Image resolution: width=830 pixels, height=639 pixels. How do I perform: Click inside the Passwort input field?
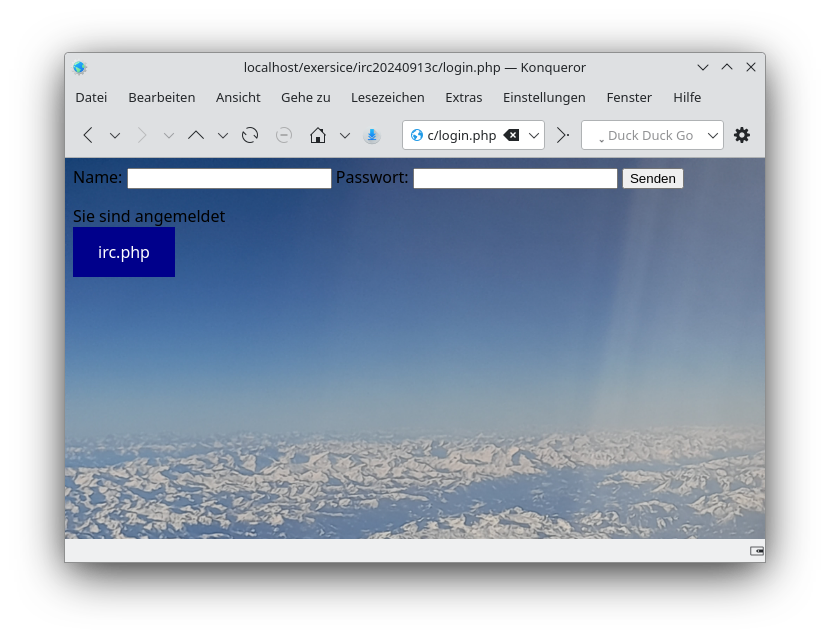click(x=514, y=177)
